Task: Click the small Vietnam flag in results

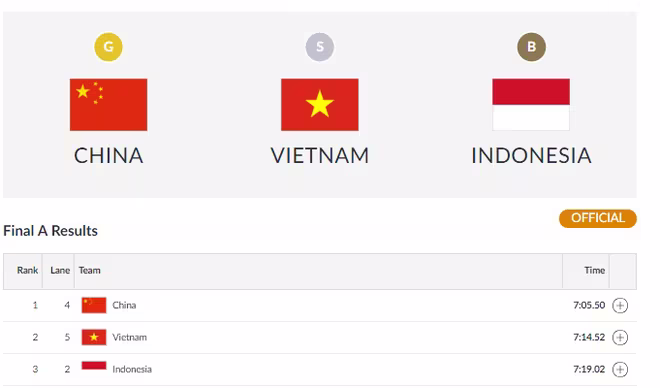Action: point(94,337)
